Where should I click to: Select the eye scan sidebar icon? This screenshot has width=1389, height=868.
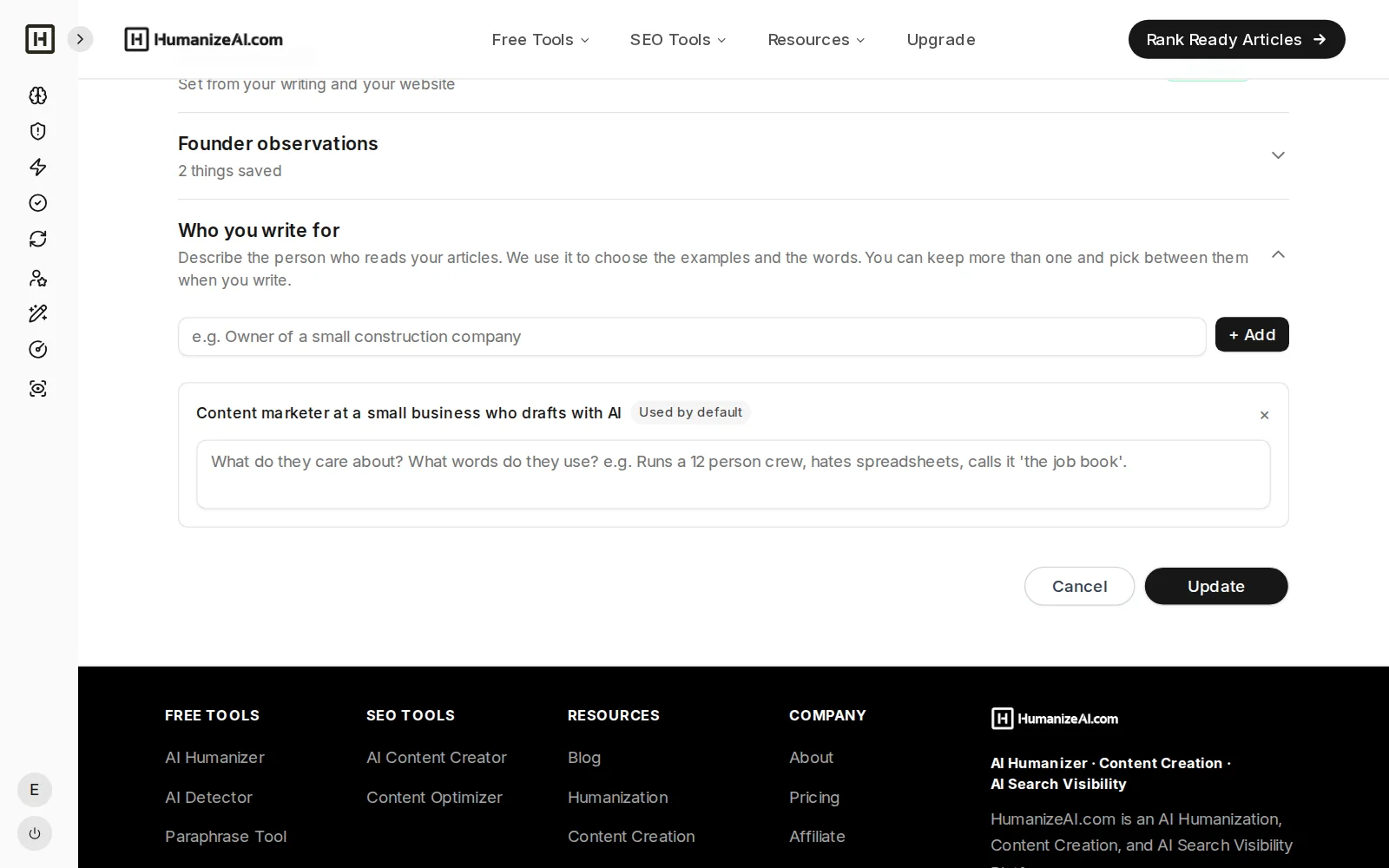(x=38, y=389)
